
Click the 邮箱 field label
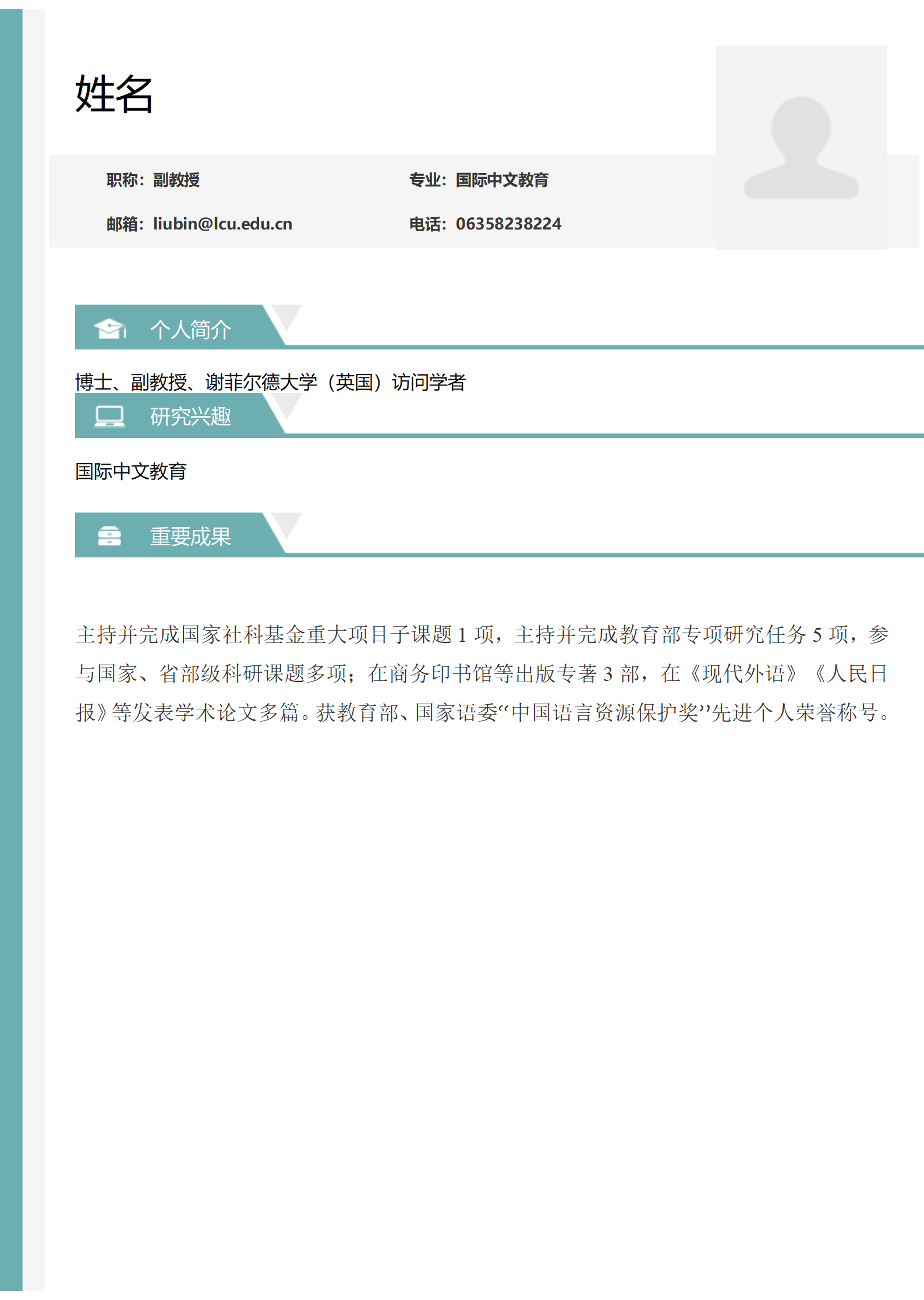coord(123,224)
